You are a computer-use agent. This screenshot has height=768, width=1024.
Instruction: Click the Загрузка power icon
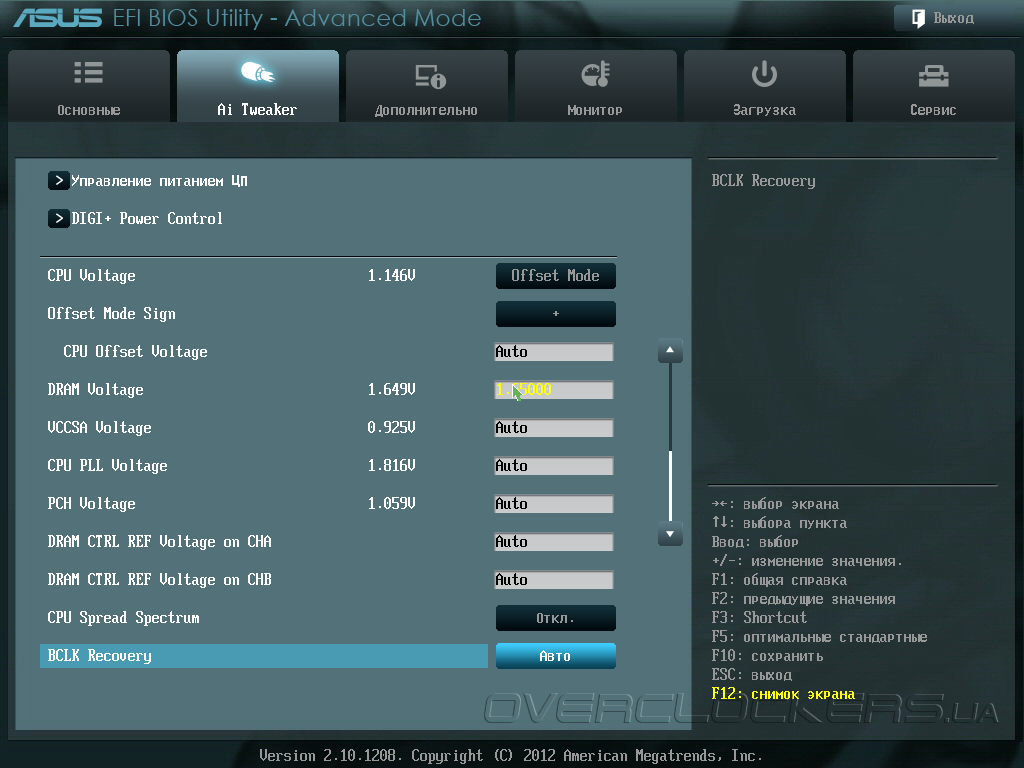[x=764, y=74]
